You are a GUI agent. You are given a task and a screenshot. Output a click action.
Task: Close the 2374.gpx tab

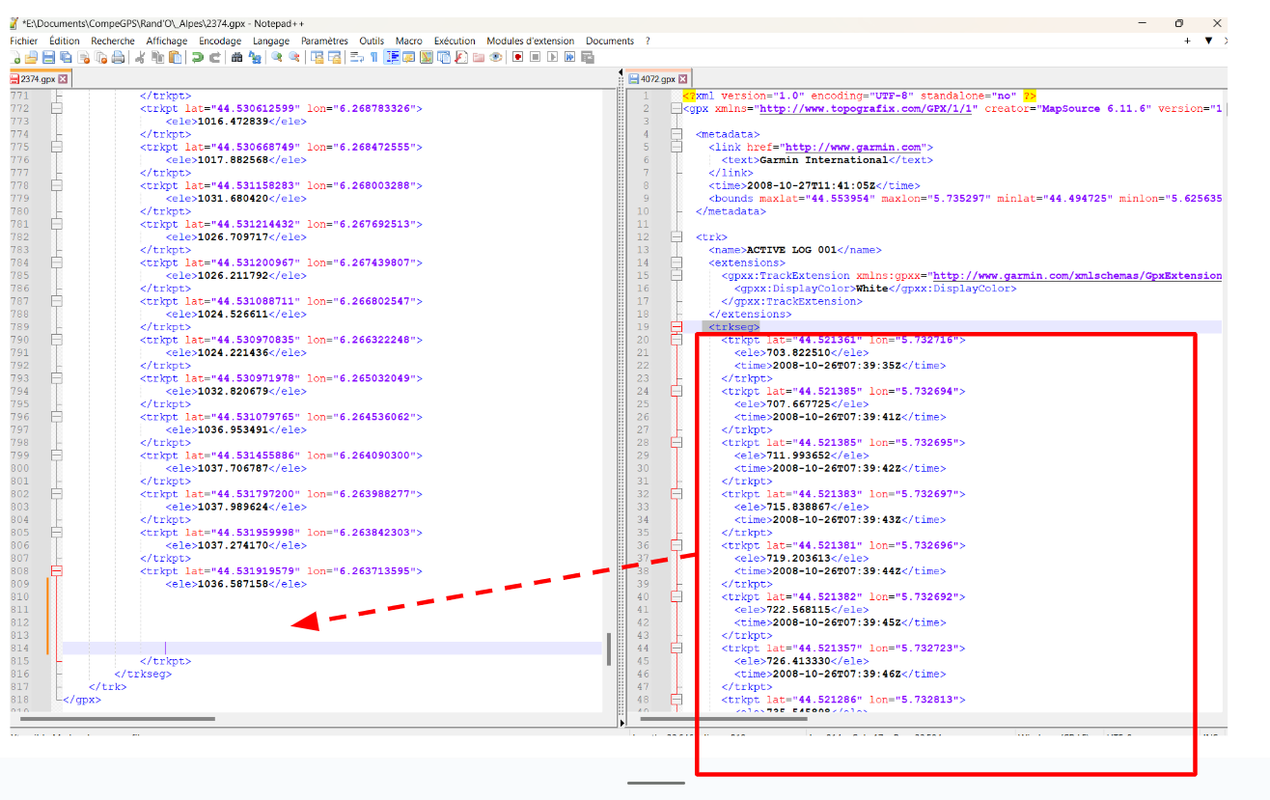tap(63, 78)
